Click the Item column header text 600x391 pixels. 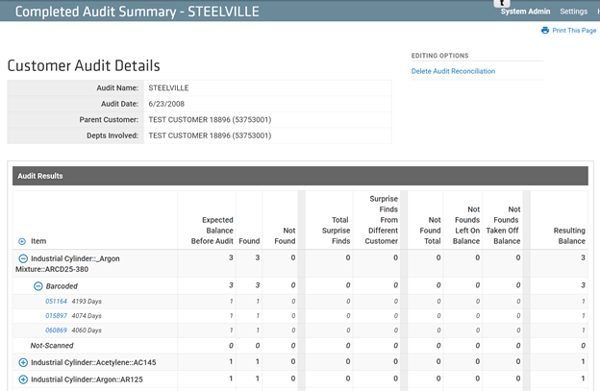tap(38, 241)
